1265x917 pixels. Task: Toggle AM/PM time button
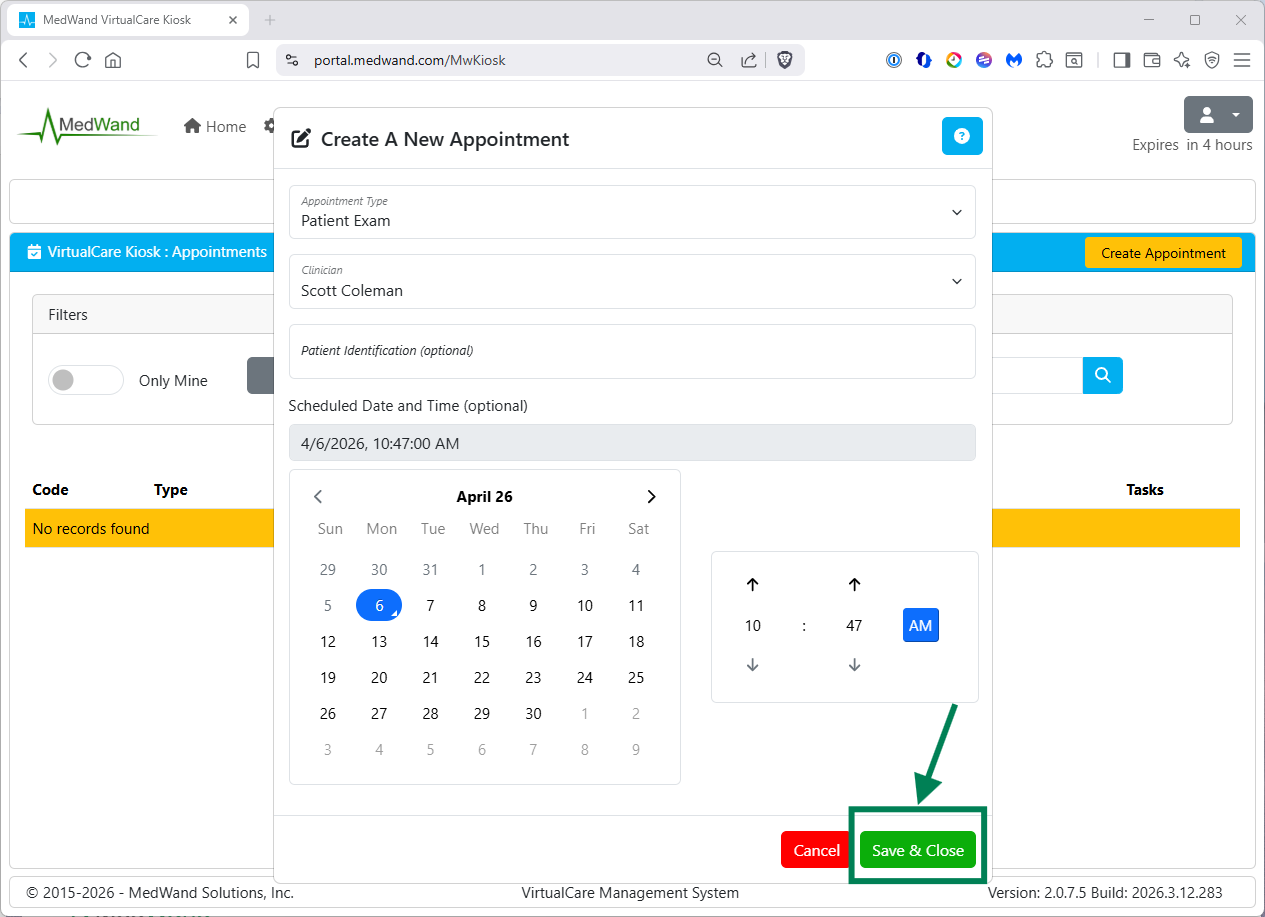click(920, 626)
